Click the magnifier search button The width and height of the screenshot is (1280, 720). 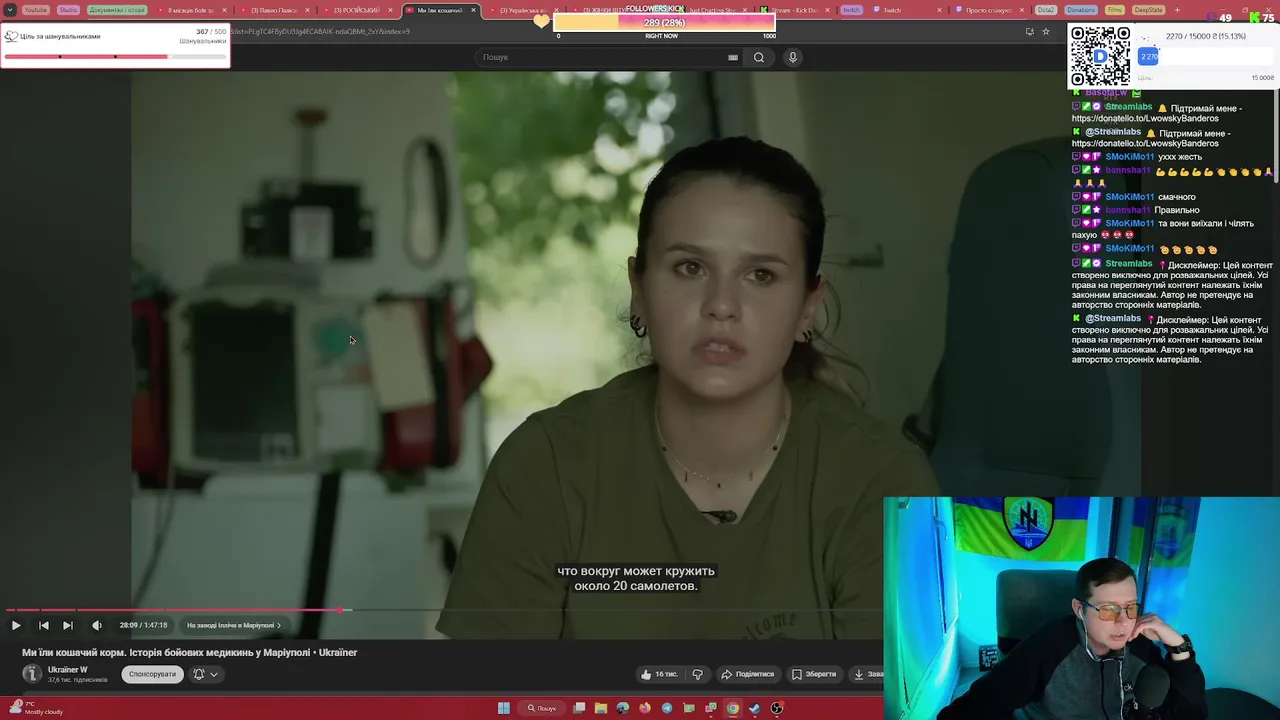[x=759, y=57]
